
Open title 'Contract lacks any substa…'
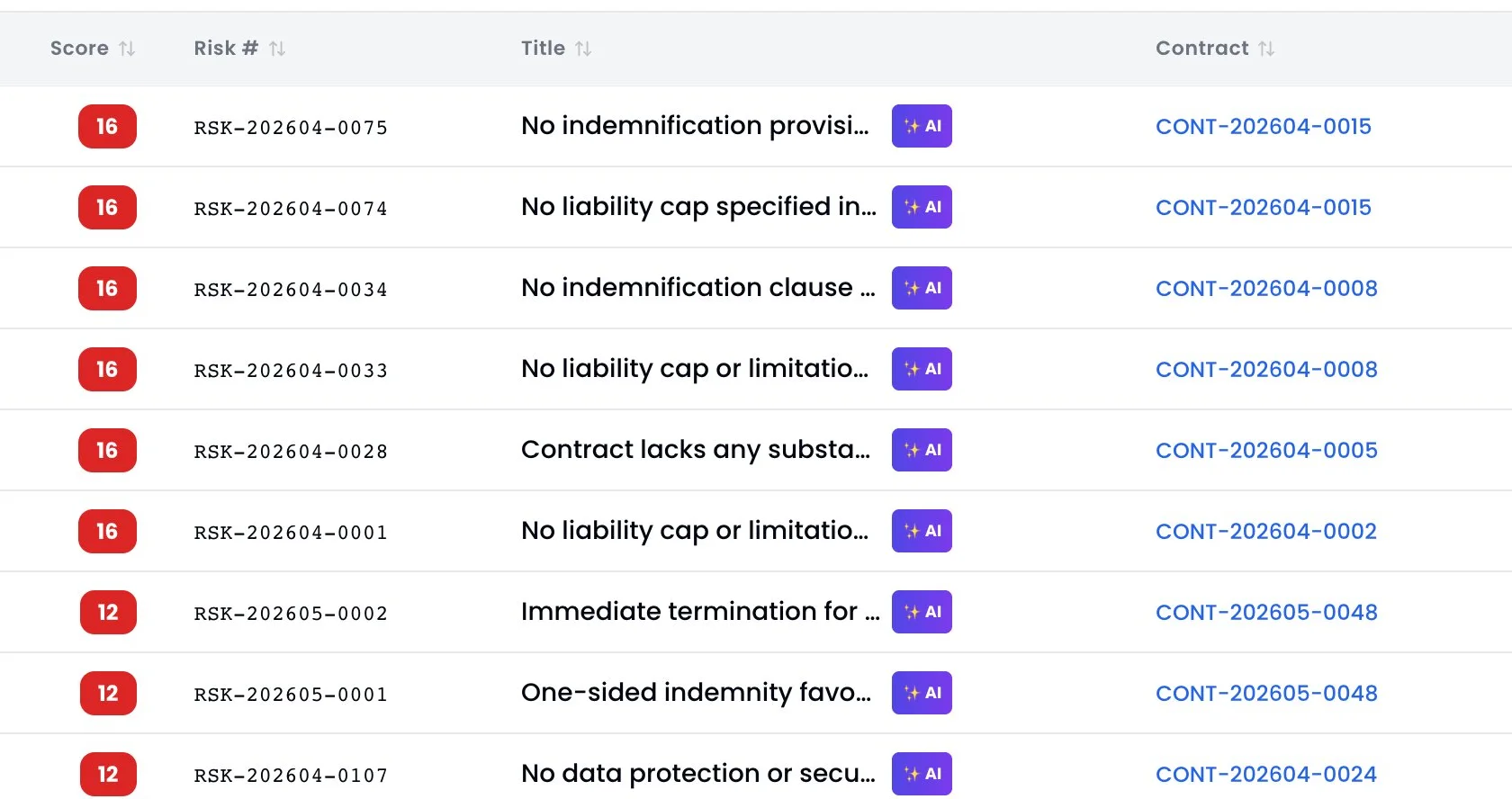tap(696, 450)
